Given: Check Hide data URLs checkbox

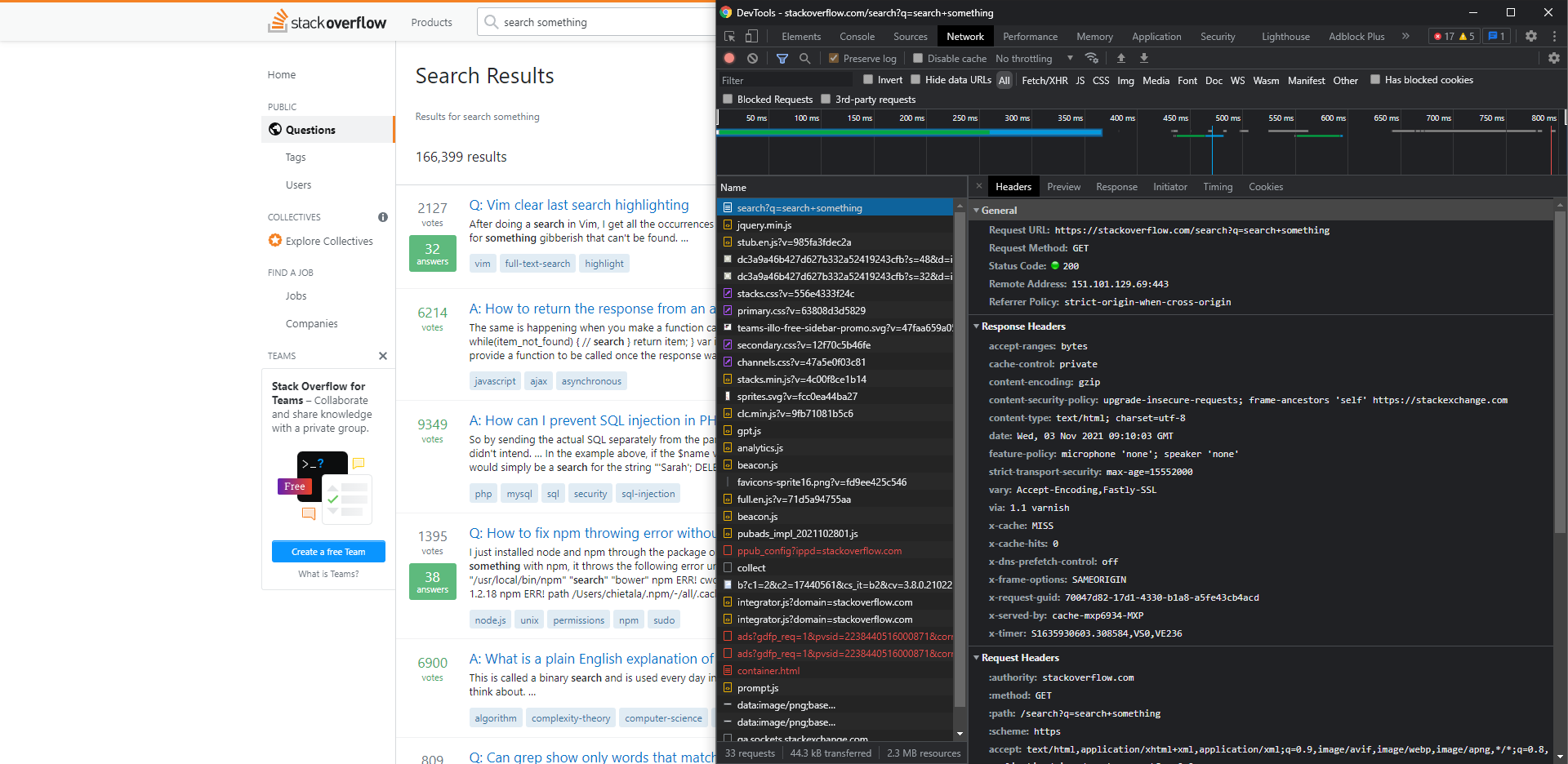Looking at the screenshot, I should (915, 79).
